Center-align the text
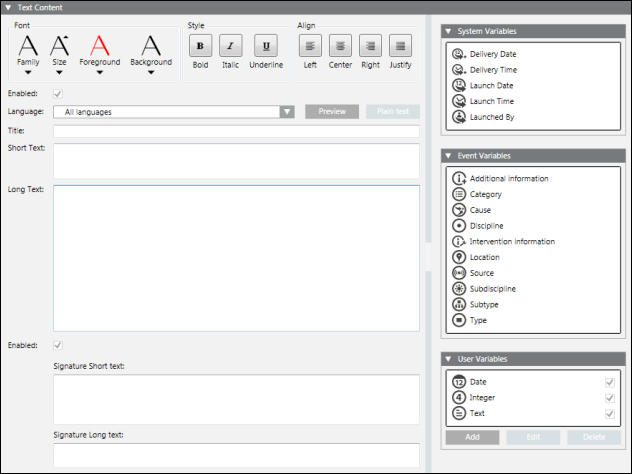632x474 pixels. click(x=340, y=45)
